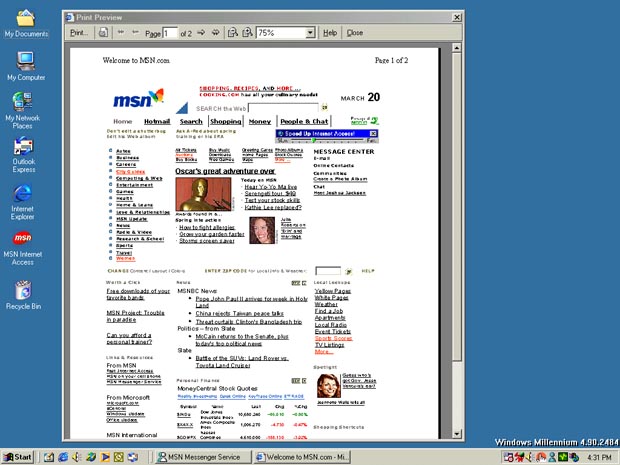Click the MSN butterfly logo

pos(138,98)
